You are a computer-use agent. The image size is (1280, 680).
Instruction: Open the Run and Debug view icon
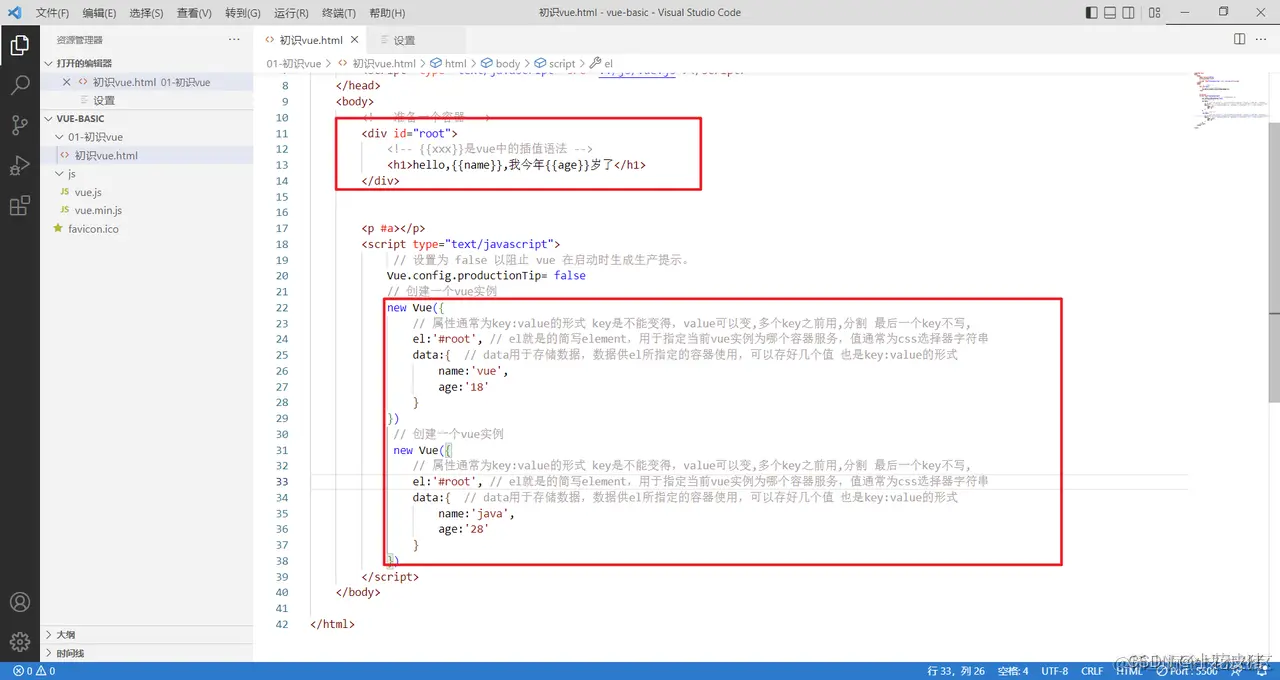tap(19, 166)
